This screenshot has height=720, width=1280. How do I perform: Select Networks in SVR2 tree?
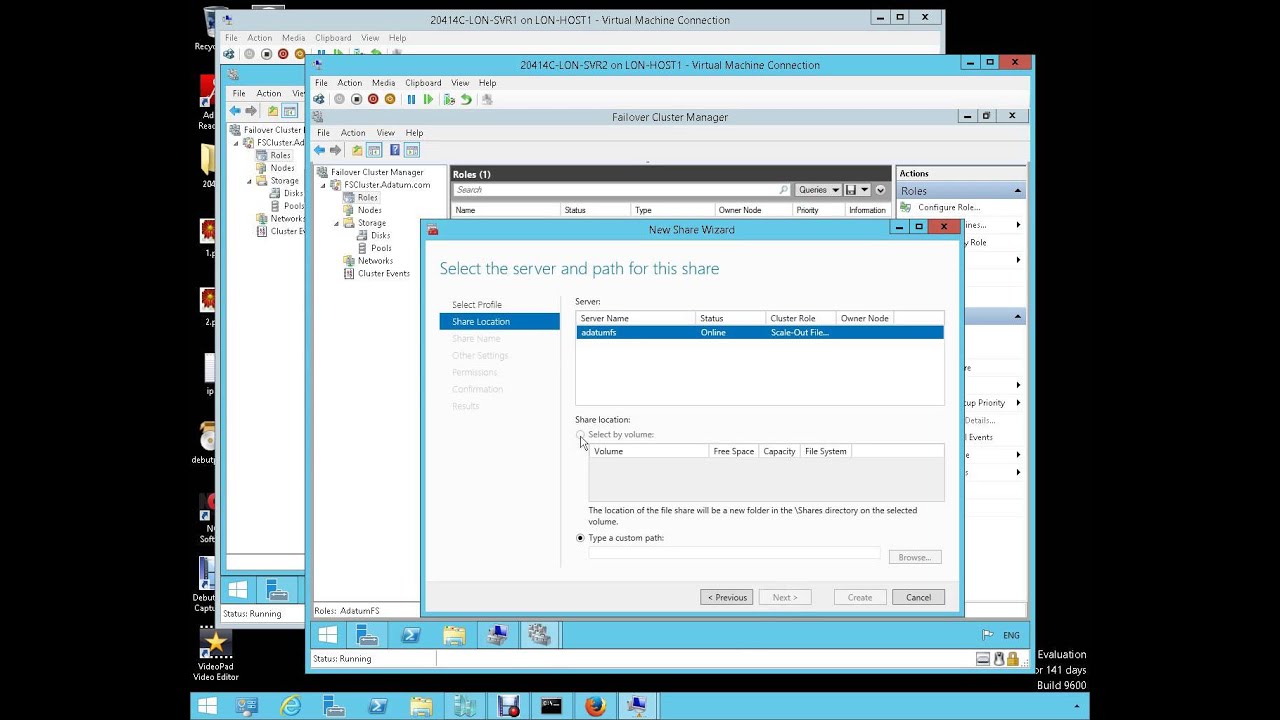pyautogui.click(x=375, y=261)
